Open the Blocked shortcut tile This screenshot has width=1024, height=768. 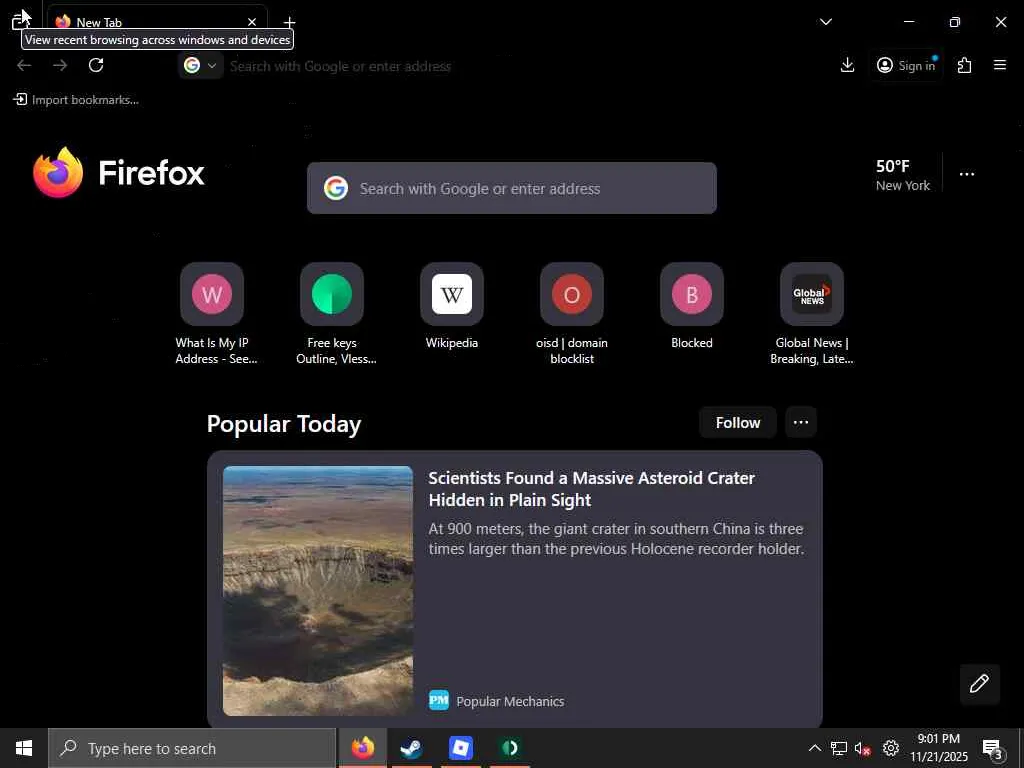click(x=692, y=307)
